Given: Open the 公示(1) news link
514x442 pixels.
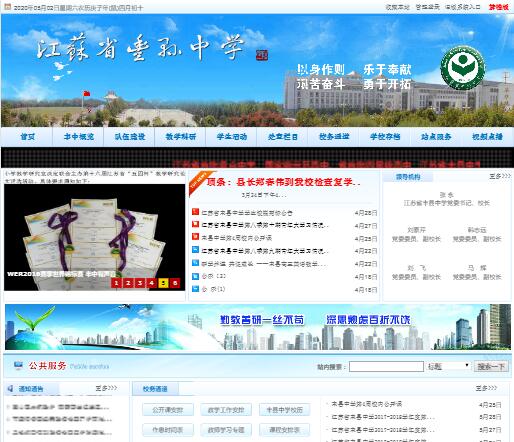Looking at the screenshot, I should click(x=213, y=289).
